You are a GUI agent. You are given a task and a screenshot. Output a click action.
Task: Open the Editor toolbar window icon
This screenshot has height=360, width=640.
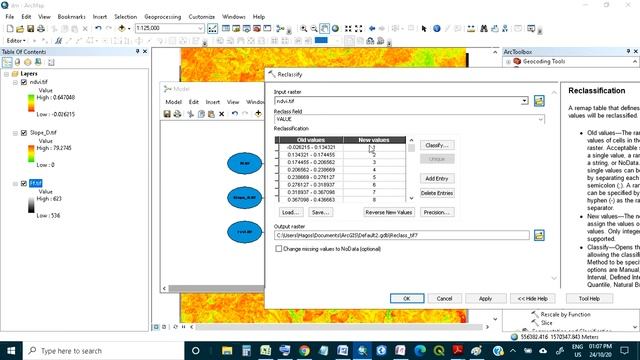click(x=213, y=29)
